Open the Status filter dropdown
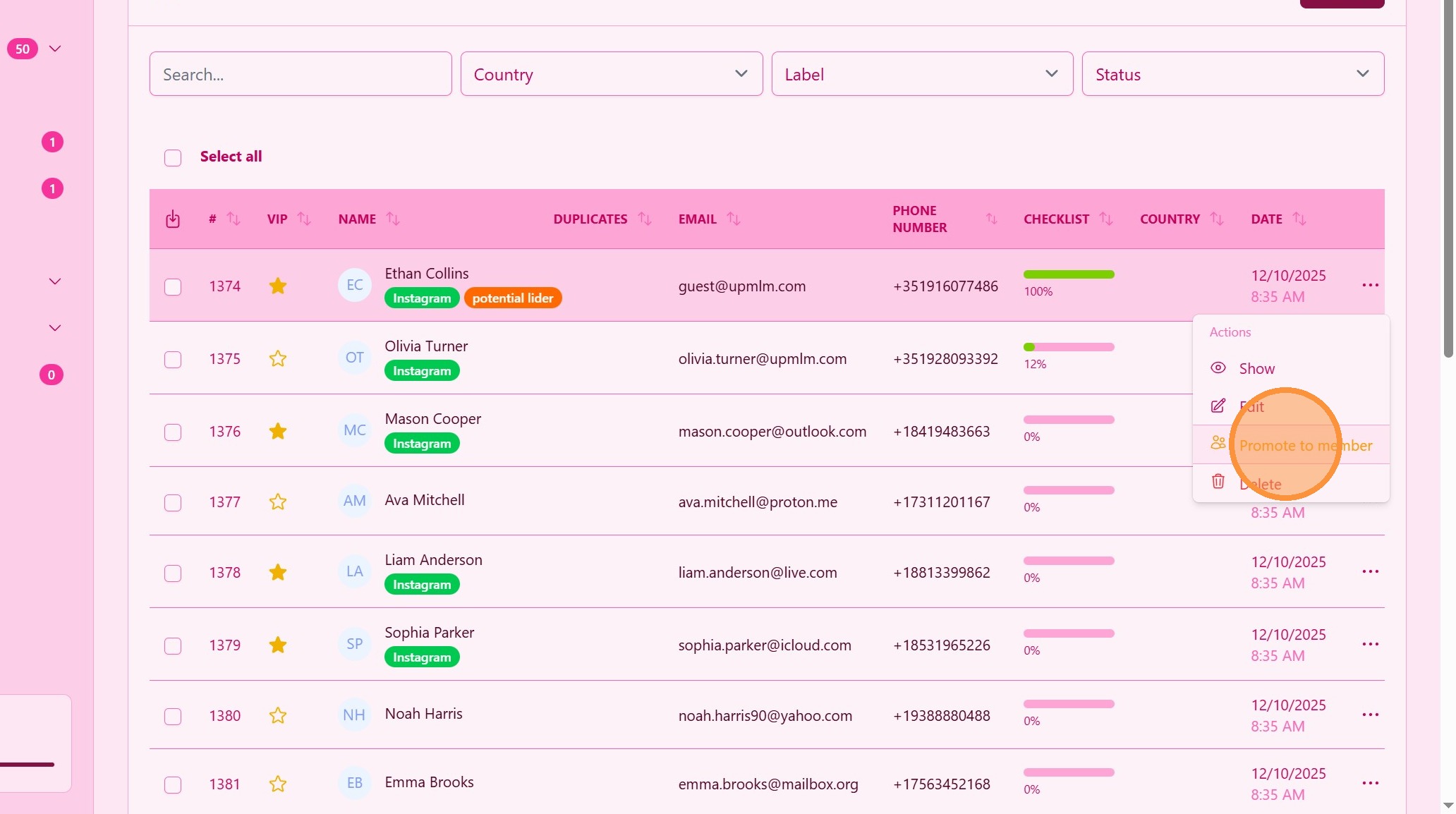This screenshot has height=814, width=1456. tap(1232, 74)
